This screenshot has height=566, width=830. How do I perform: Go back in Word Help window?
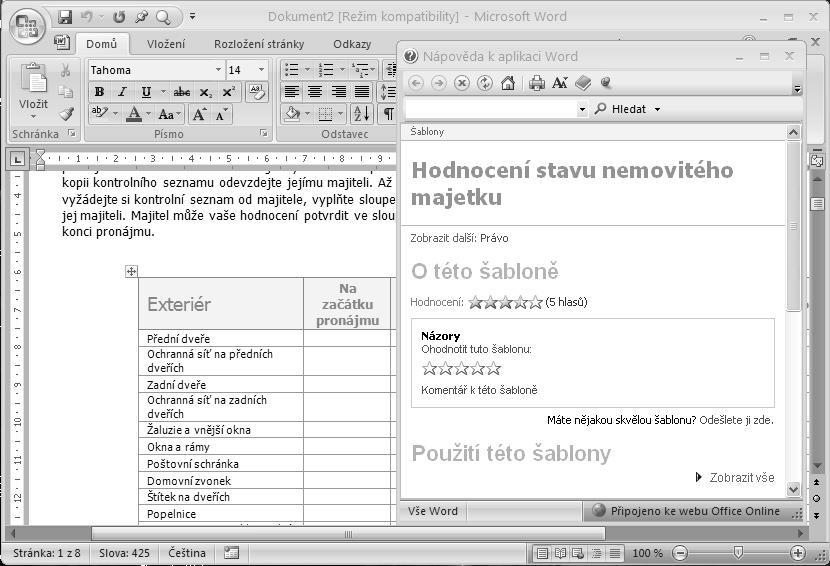pyautogui.click(x=416, y=83)
